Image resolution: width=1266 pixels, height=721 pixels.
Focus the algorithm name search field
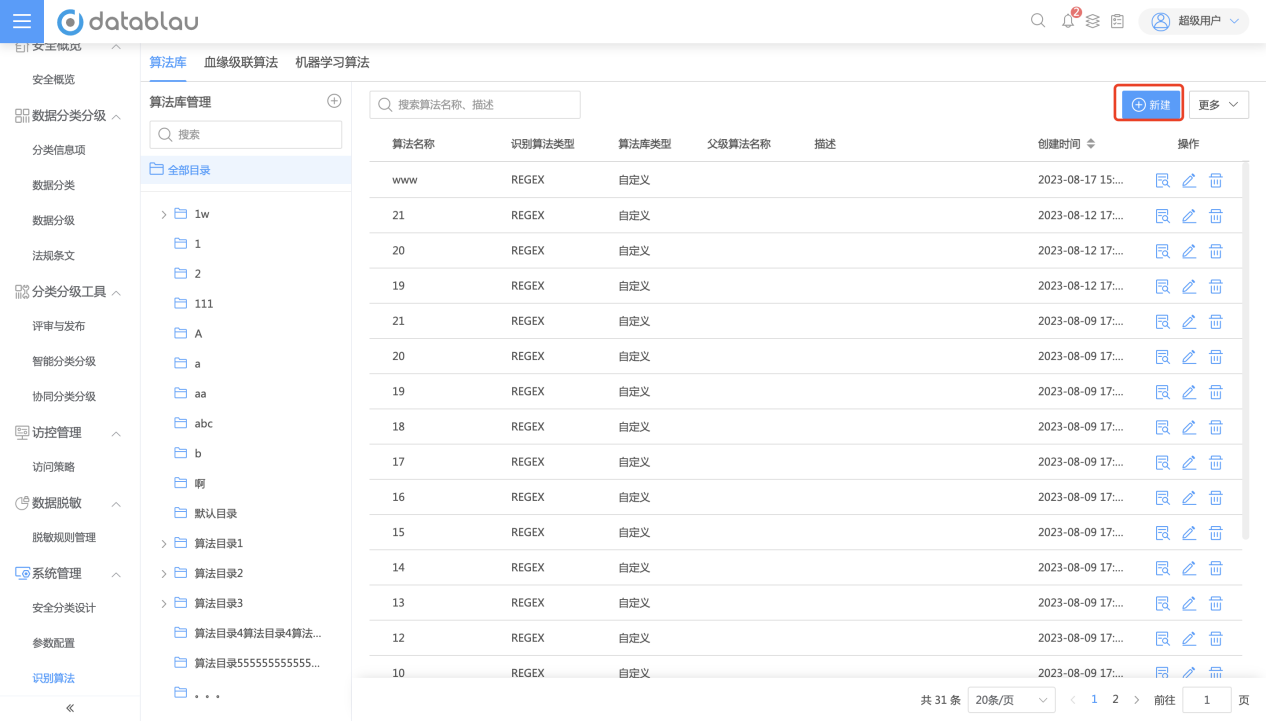coord(475,104)
